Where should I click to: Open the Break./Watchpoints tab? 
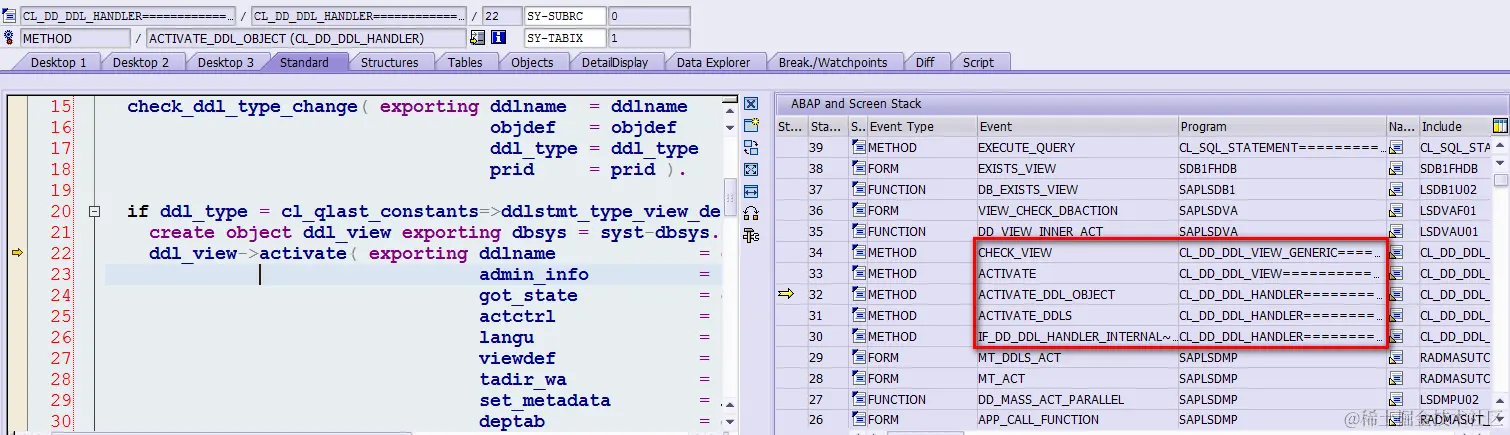pyautogui.click(x=833, y=62)
